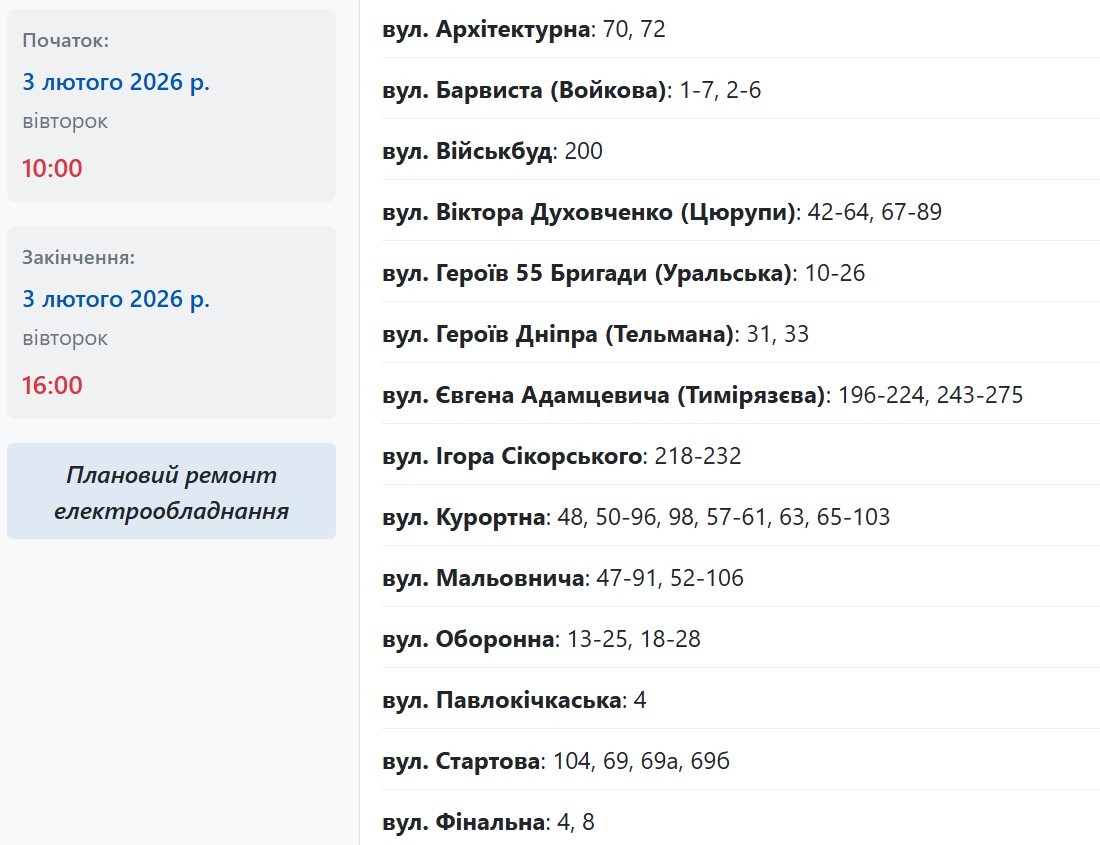Screen dimensions: 1100x845
Task: Click the start date under Початок
Action: pyautogui.click(x=116, y=82)
